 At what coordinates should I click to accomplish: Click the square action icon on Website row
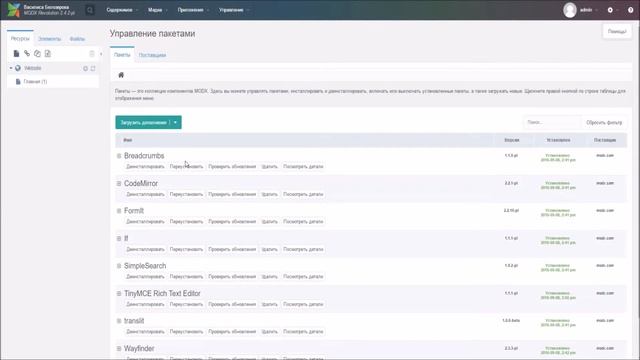[93, 69]
